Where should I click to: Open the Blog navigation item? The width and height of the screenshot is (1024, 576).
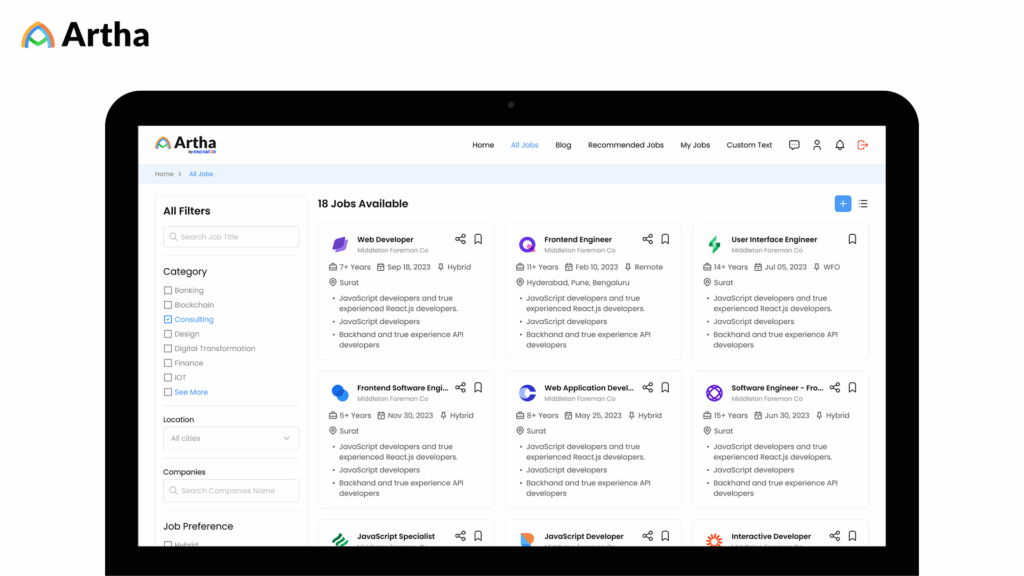pos(563,145)
